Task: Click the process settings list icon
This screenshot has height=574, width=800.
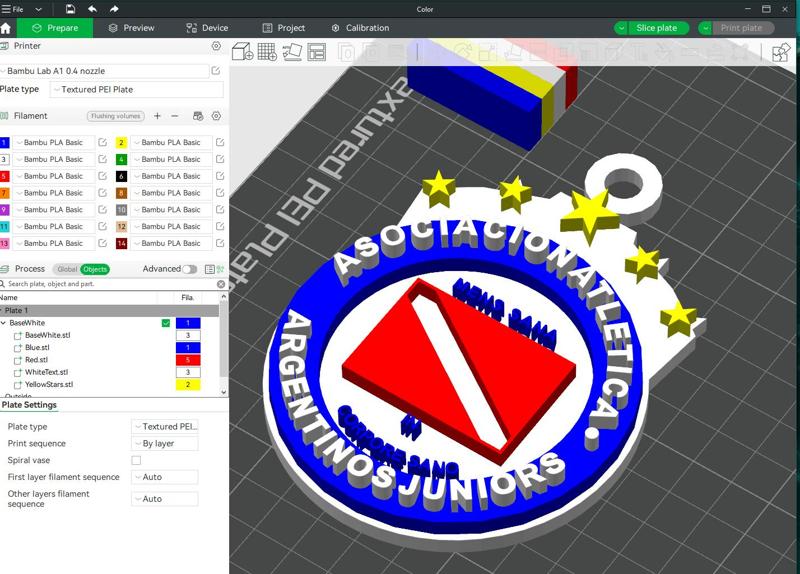Action: click(209, 269)
